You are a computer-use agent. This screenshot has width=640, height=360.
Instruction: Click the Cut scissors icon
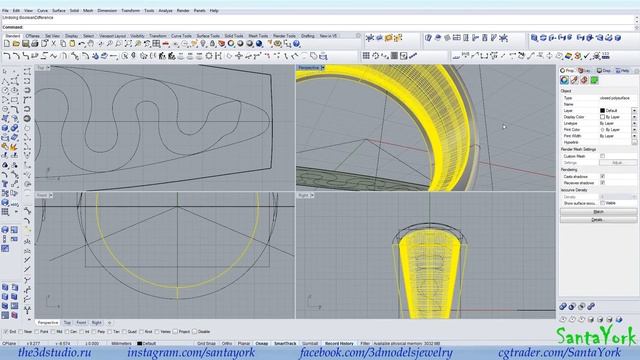pyautogui.click(x=53, y=44)
